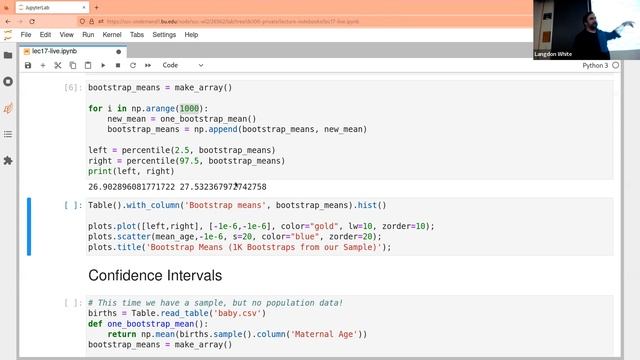Click the 'for i in np.arange(1000):' code line
Image resolution: width=640 pixels, height=360 pixels.
(x=148, y=109)
